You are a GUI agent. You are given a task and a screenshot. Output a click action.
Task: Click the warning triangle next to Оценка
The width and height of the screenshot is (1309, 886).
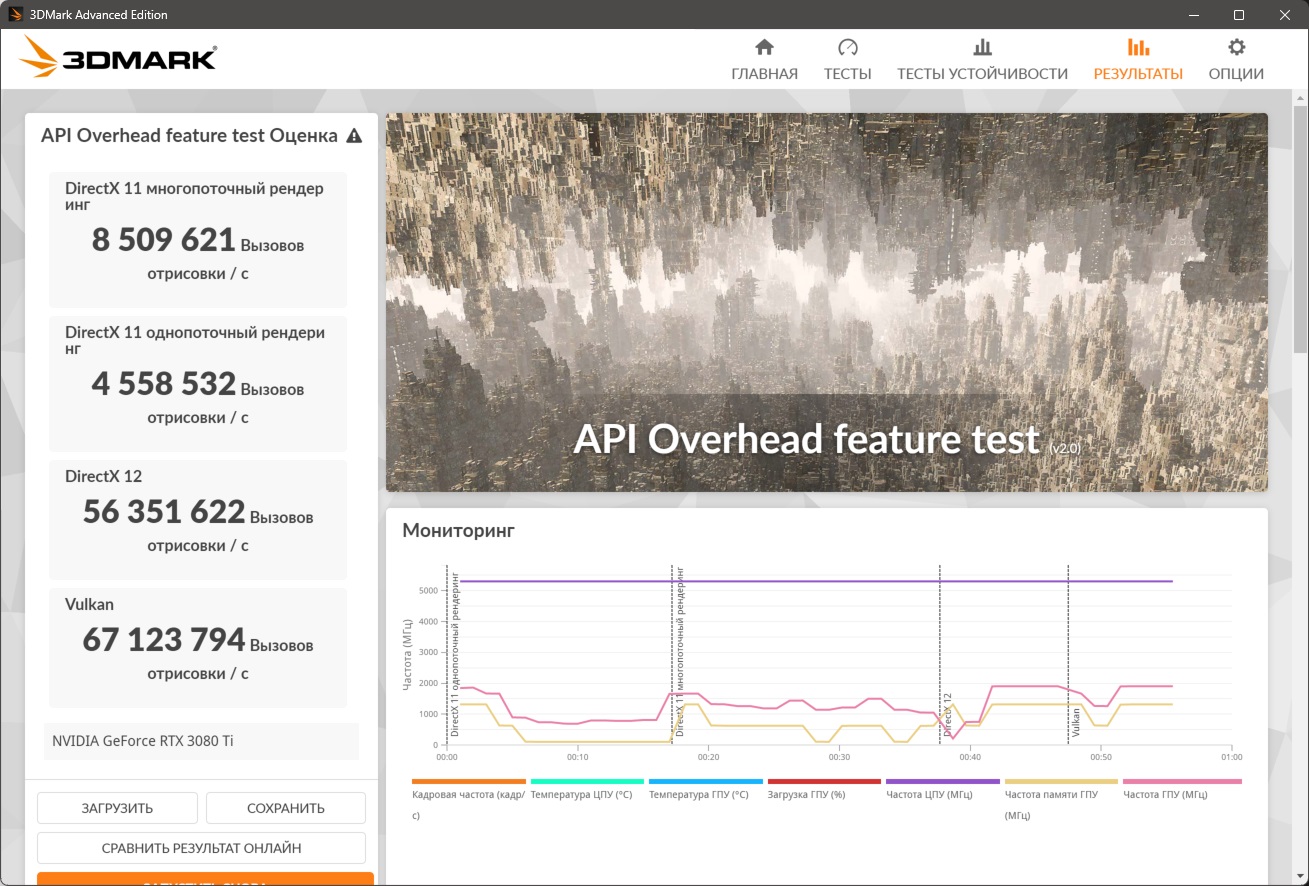pyautogui.click(x=354, y=136)
